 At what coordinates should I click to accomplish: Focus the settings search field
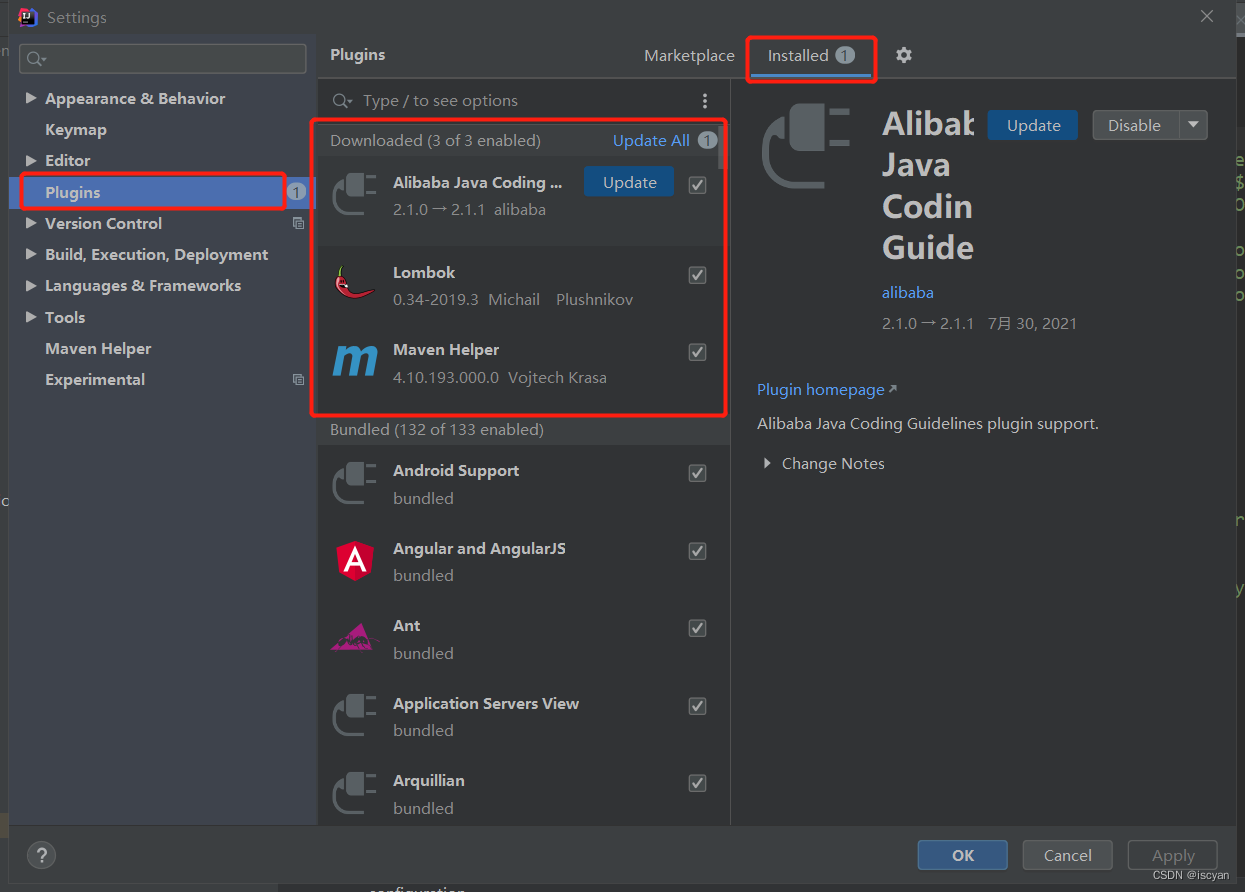163,59
